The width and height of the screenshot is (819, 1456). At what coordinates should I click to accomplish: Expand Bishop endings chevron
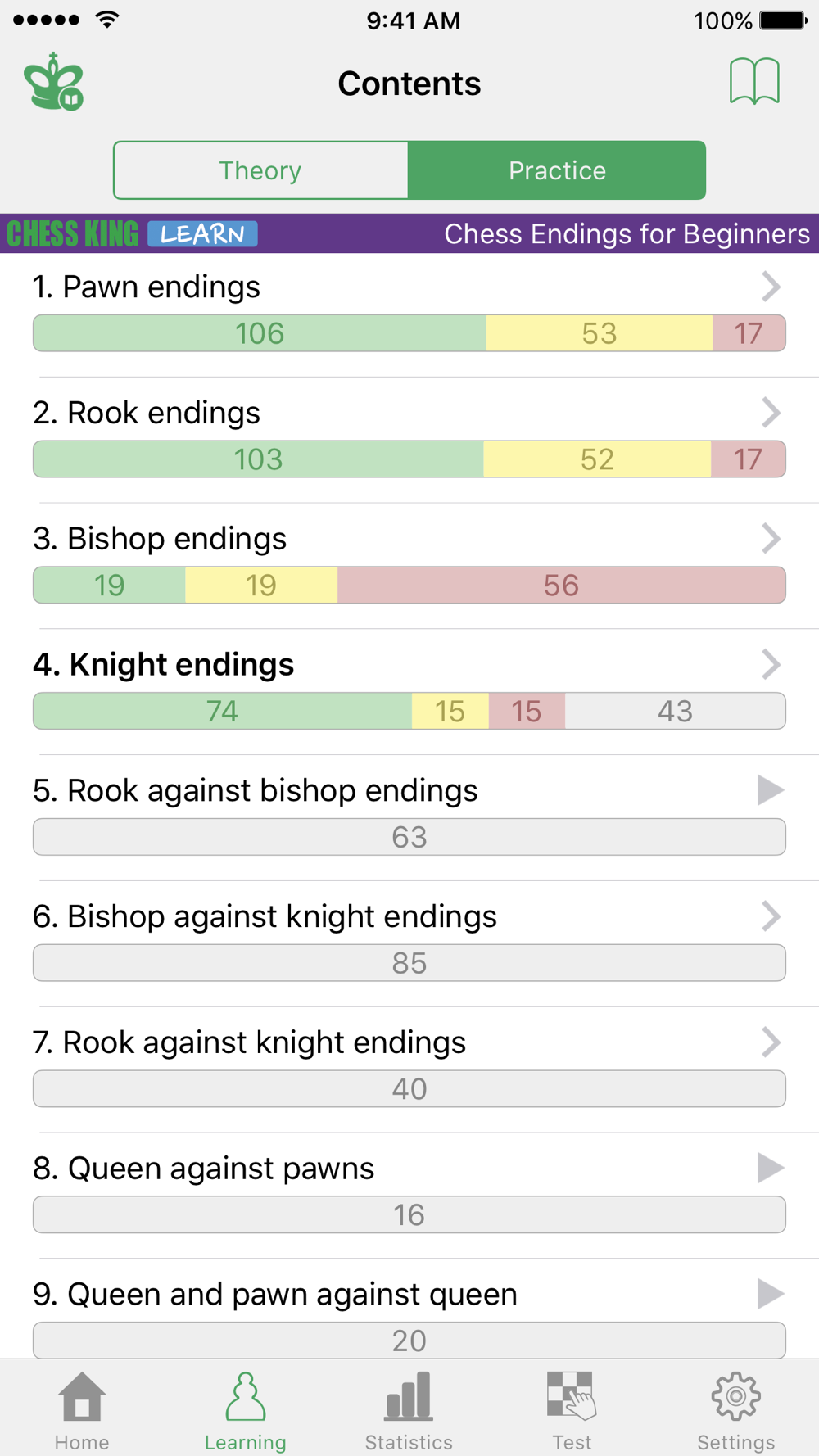tap(770, 539)
